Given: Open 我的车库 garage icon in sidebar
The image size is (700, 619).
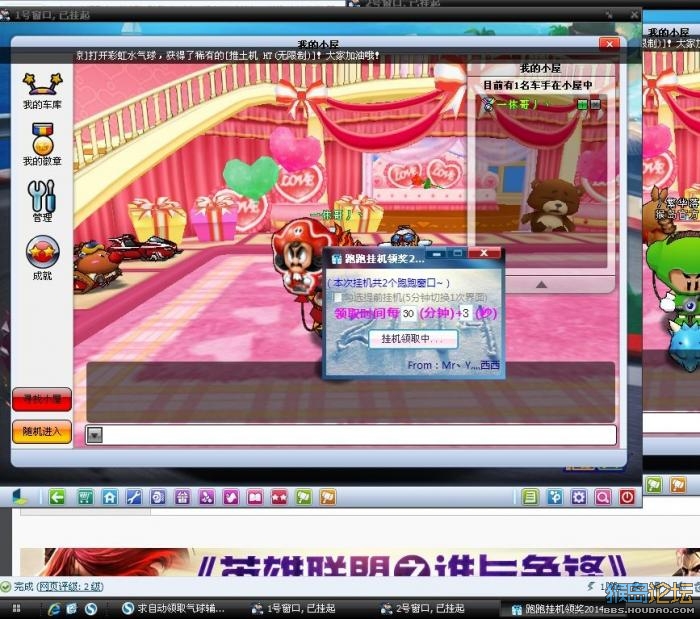Looking at the screenshot, I should [x=42, y=91].
